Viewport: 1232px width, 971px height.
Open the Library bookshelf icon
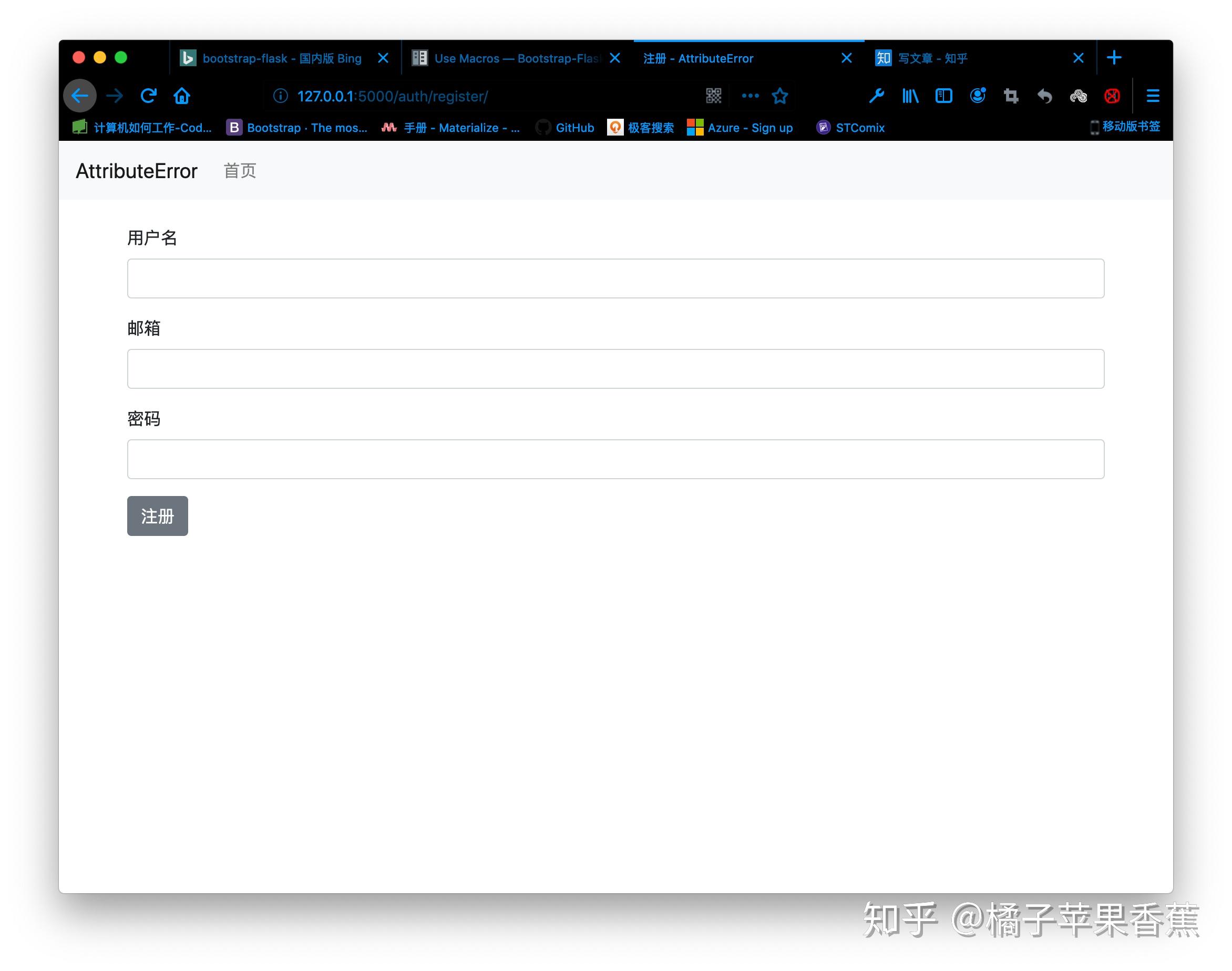click(x=910, y=96)
